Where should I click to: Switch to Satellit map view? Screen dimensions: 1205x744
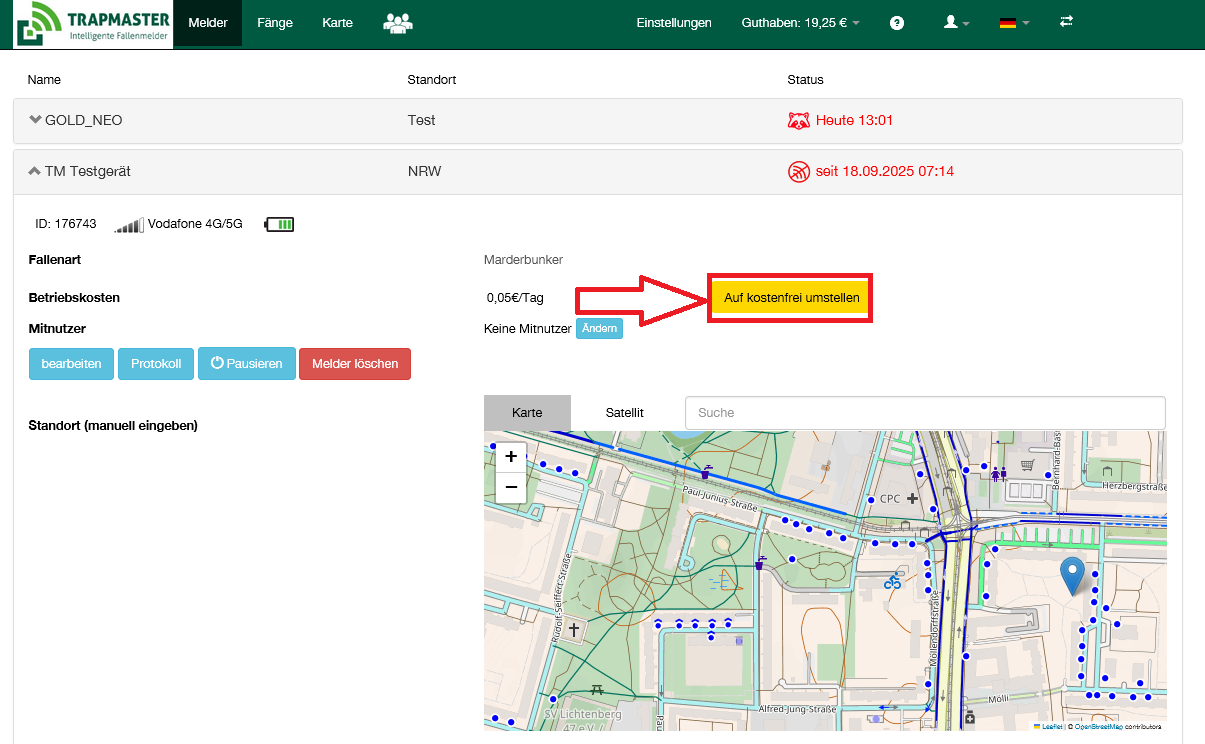624,412
